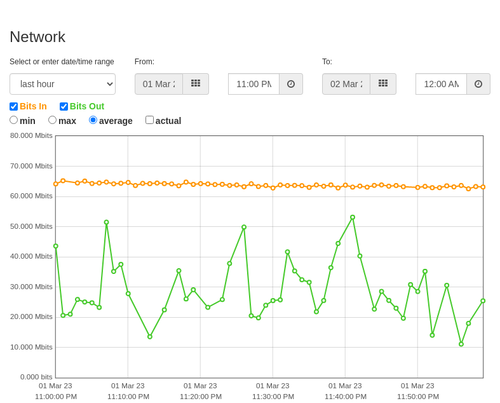Click the To date field '02 Mar'

click(346, 84)
